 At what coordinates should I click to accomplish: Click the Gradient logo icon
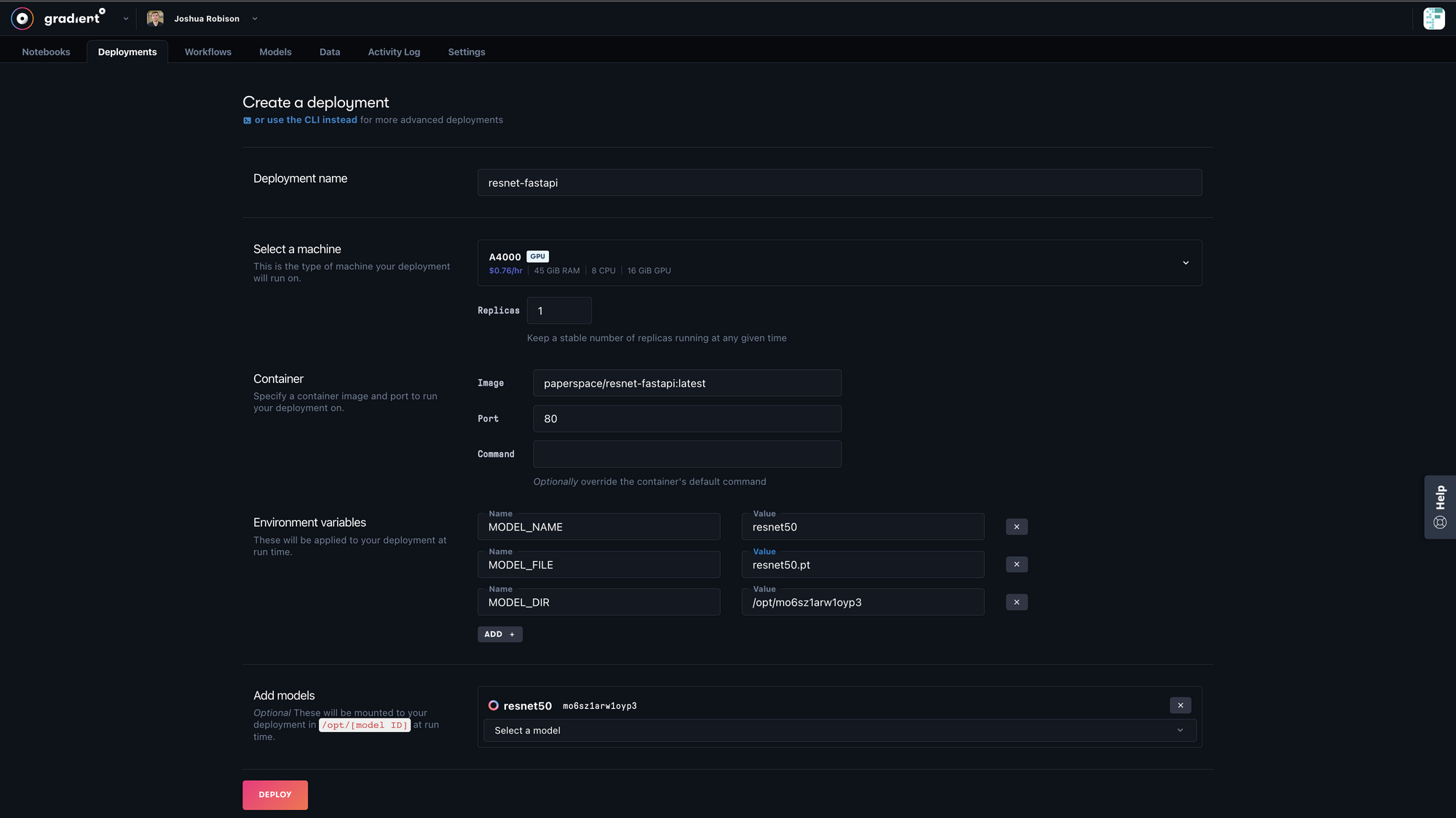coord(23,18)
